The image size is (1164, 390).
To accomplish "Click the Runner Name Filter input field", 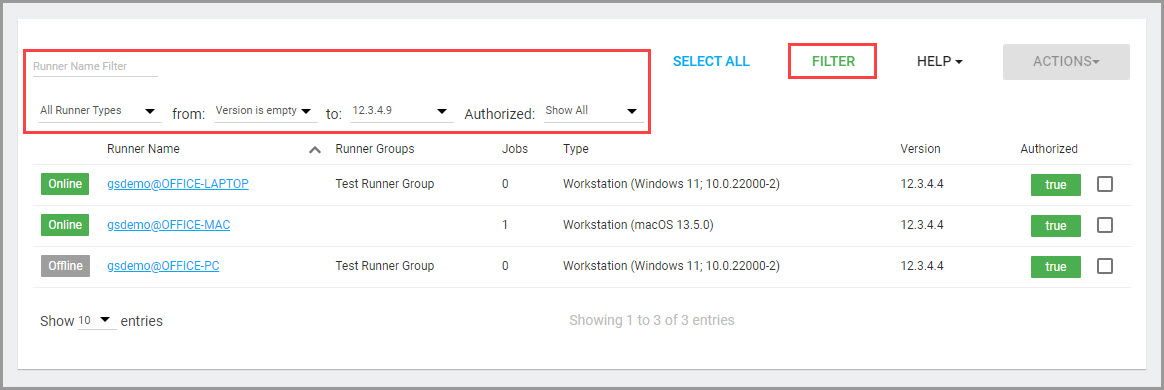I will pyautogui.click(x=95, y=66).
